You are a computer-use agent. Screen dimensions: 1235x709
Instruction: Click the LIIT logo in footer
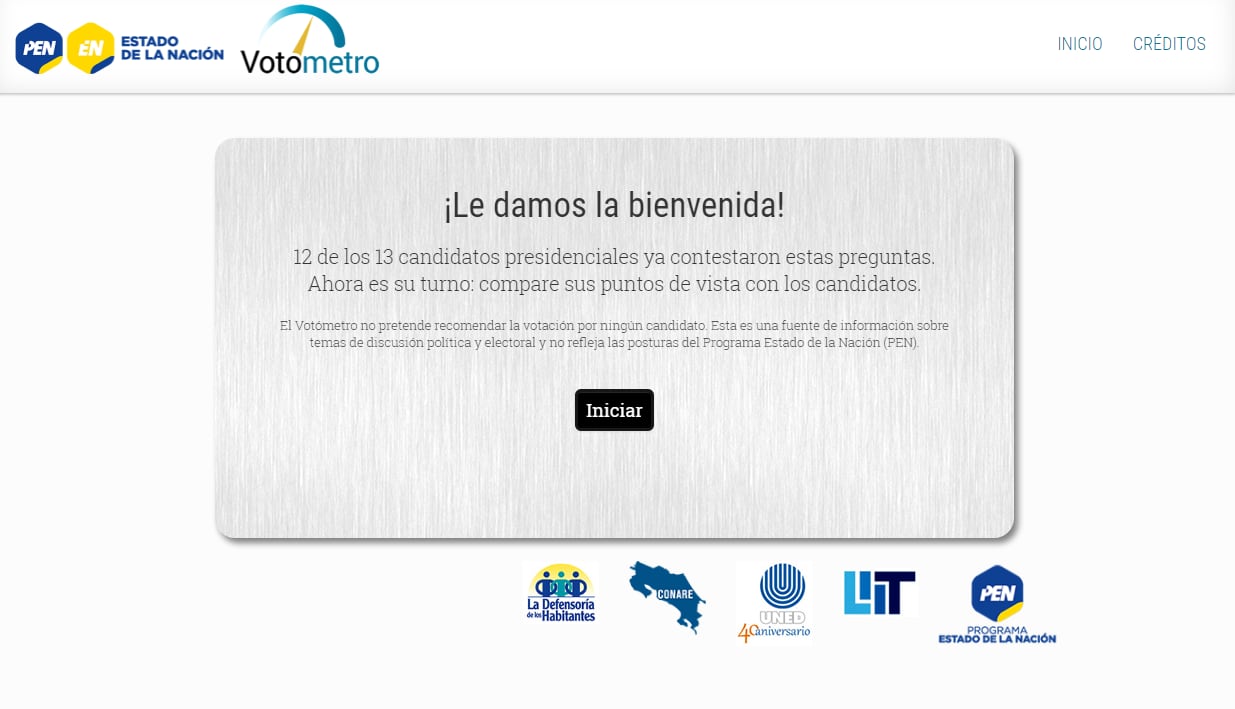(879, 592)
